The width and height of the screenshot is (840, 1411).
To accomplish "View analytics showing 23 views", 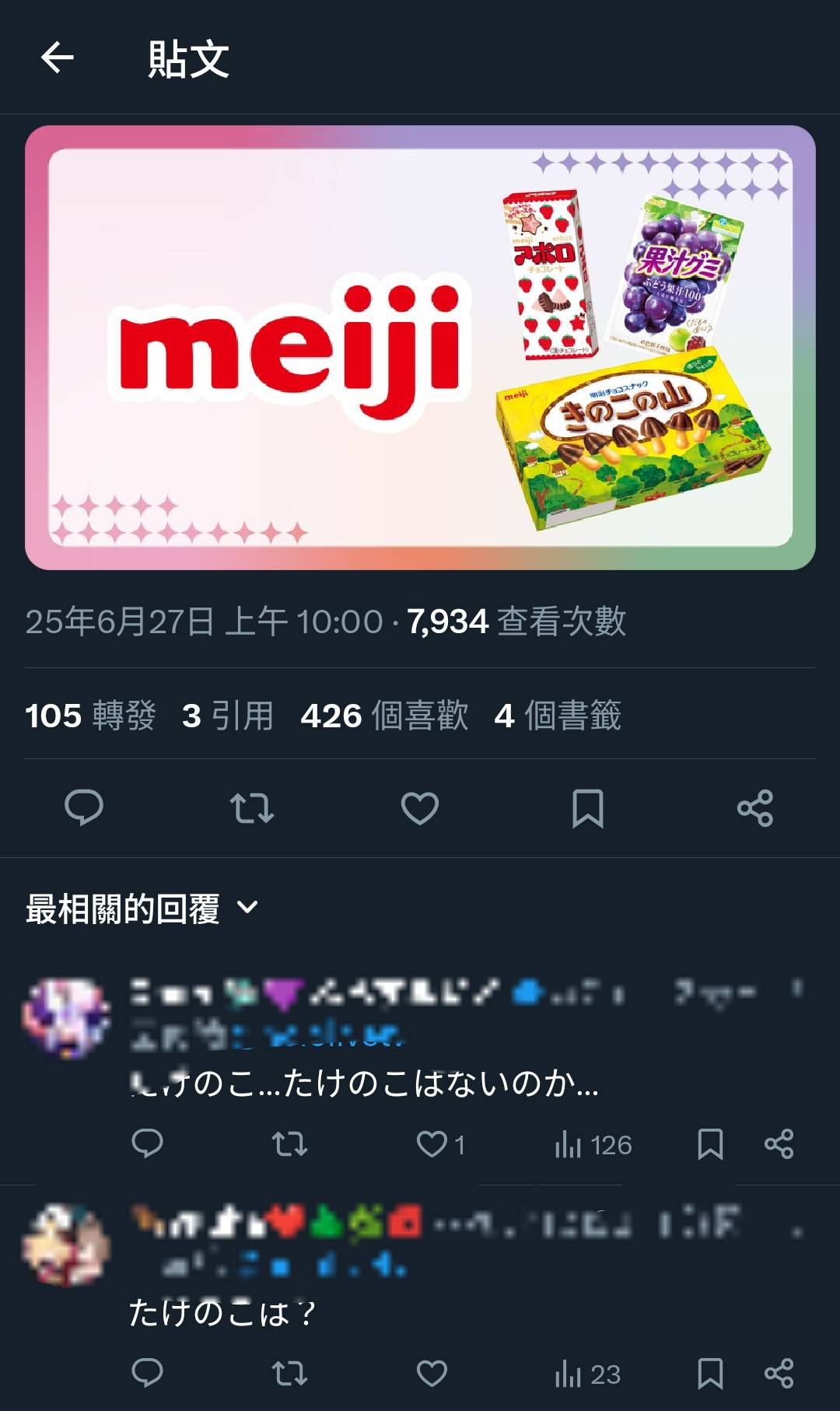I will click(x=587, y=1374).
